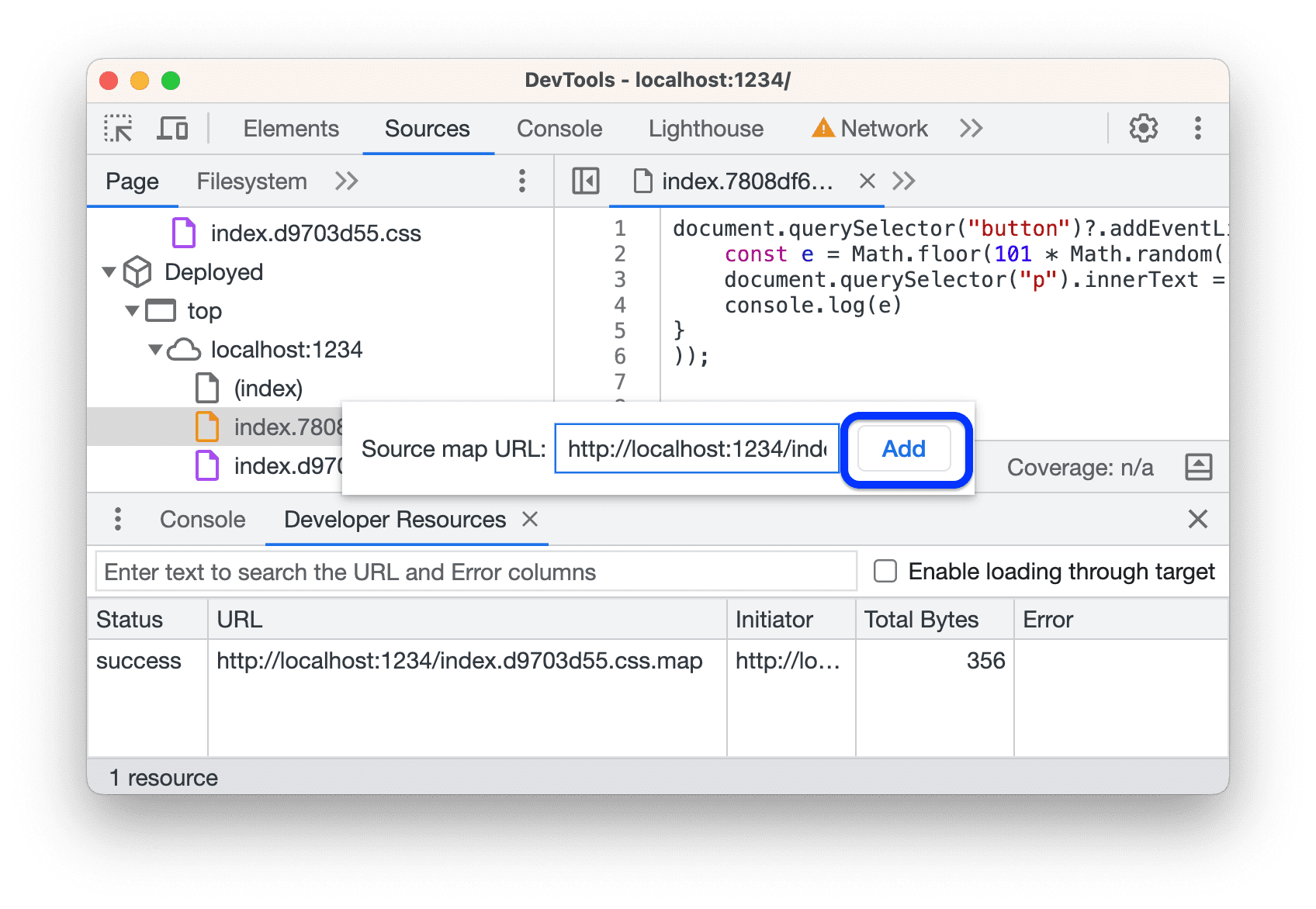Viewport: 1316px width, 909px height.
Task: Select the inspect element tool
Action: point(117,128)
